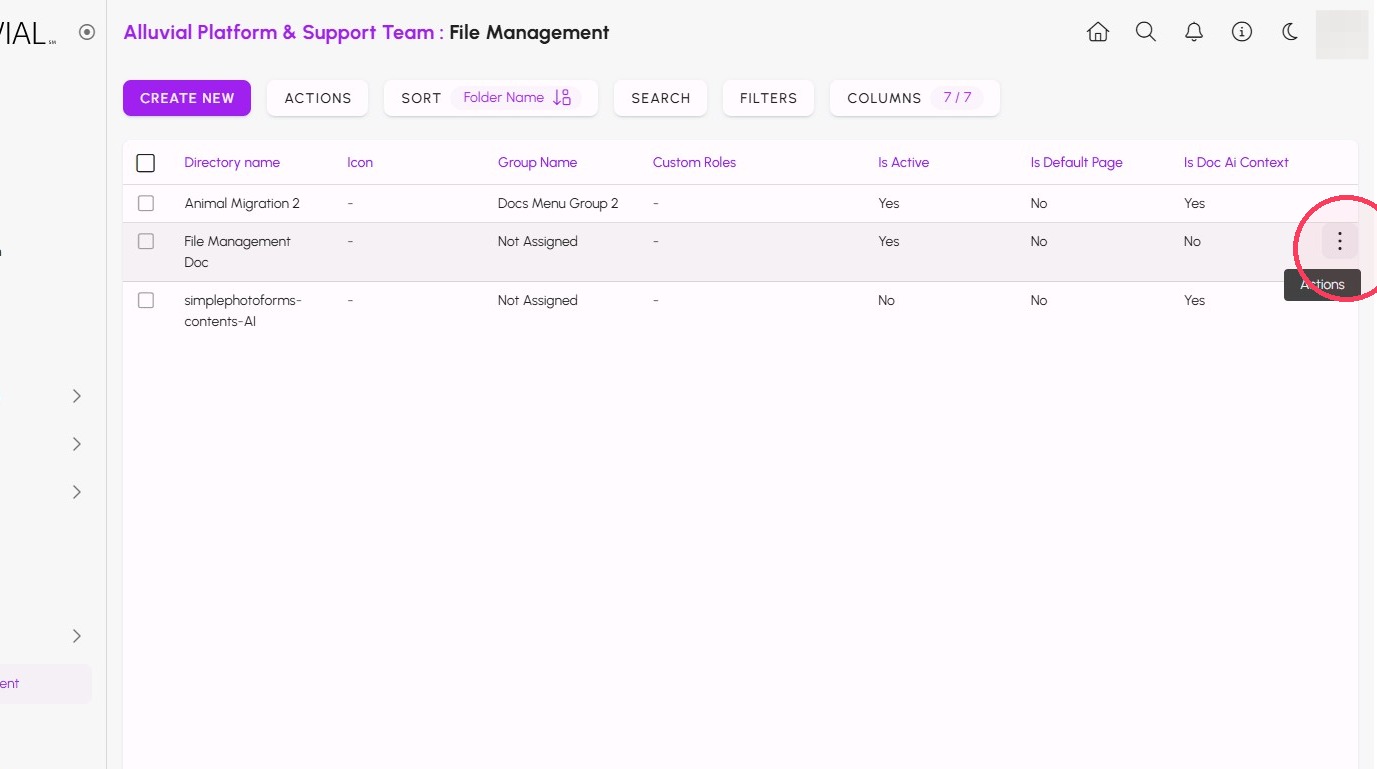Switch to dark mode moon icon
Viewport: 1377px width, 769px height.
(1290, 32)
